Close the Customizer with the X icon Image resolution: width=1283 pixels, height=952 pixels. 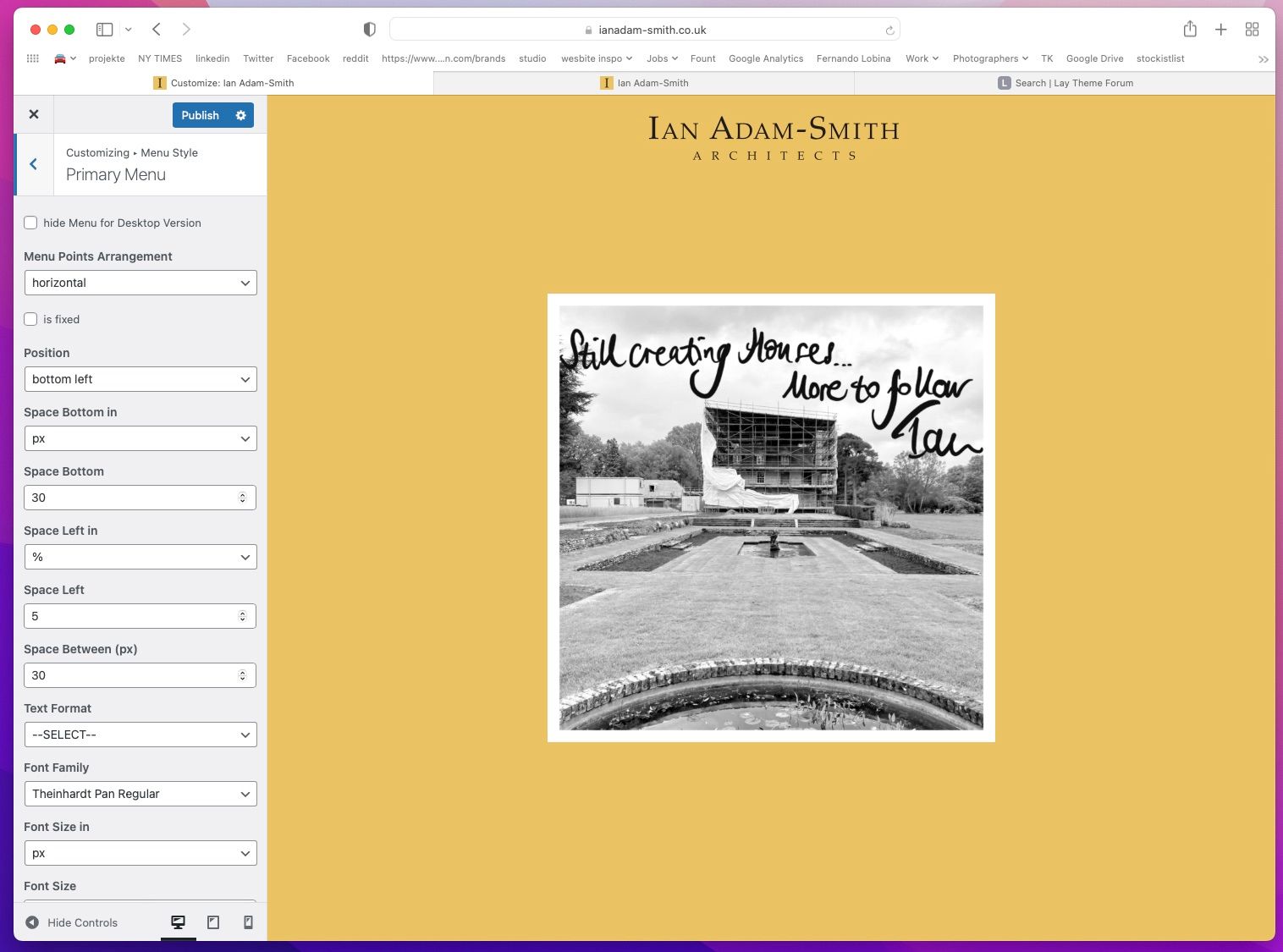(34, 114)
